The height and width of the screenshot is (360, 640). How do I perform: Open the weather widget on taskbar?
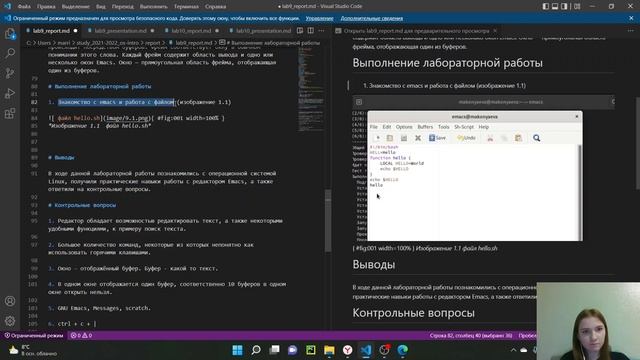tap(33, 350)
